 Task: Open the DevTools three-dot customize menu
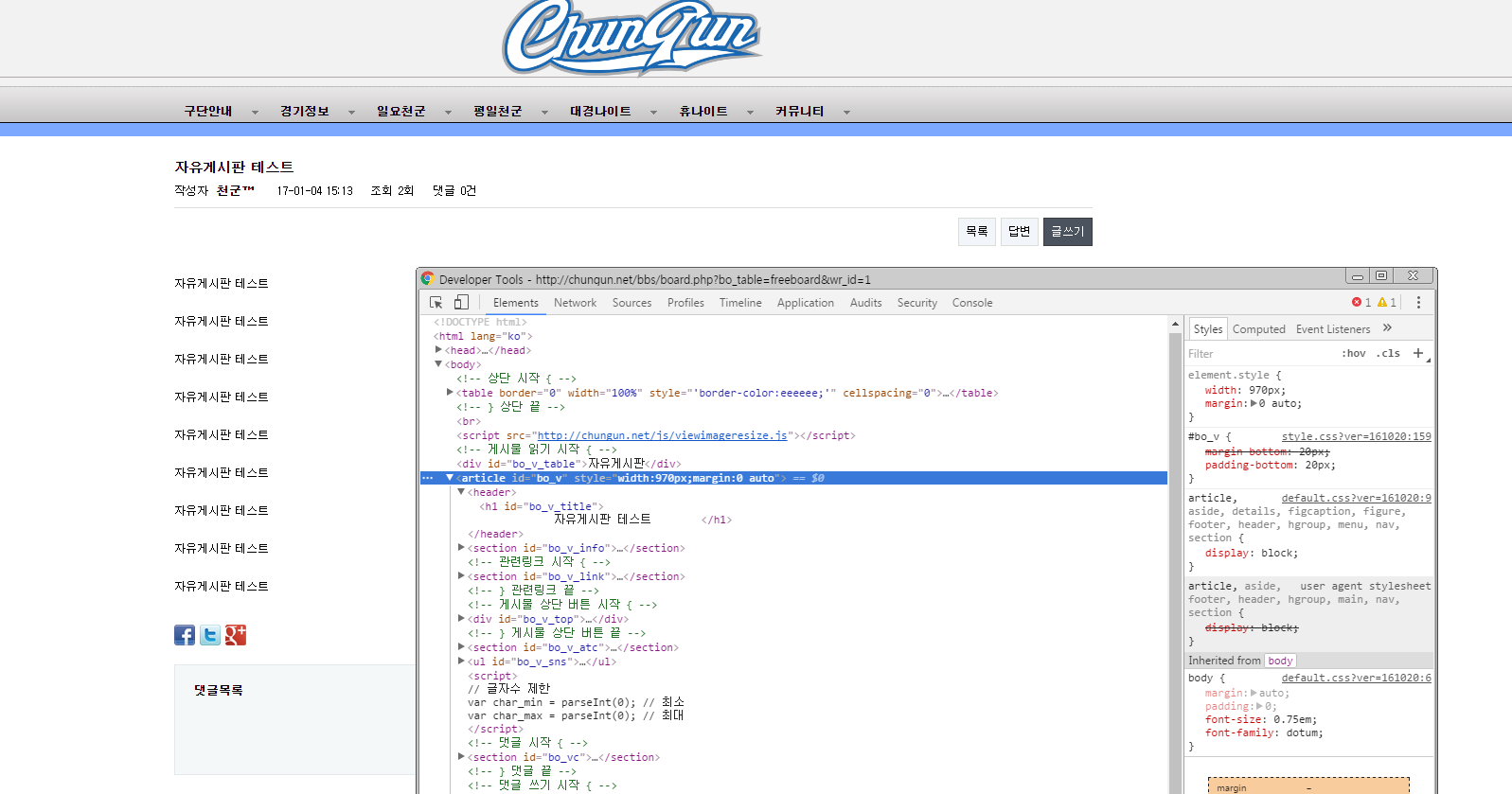1418,303
